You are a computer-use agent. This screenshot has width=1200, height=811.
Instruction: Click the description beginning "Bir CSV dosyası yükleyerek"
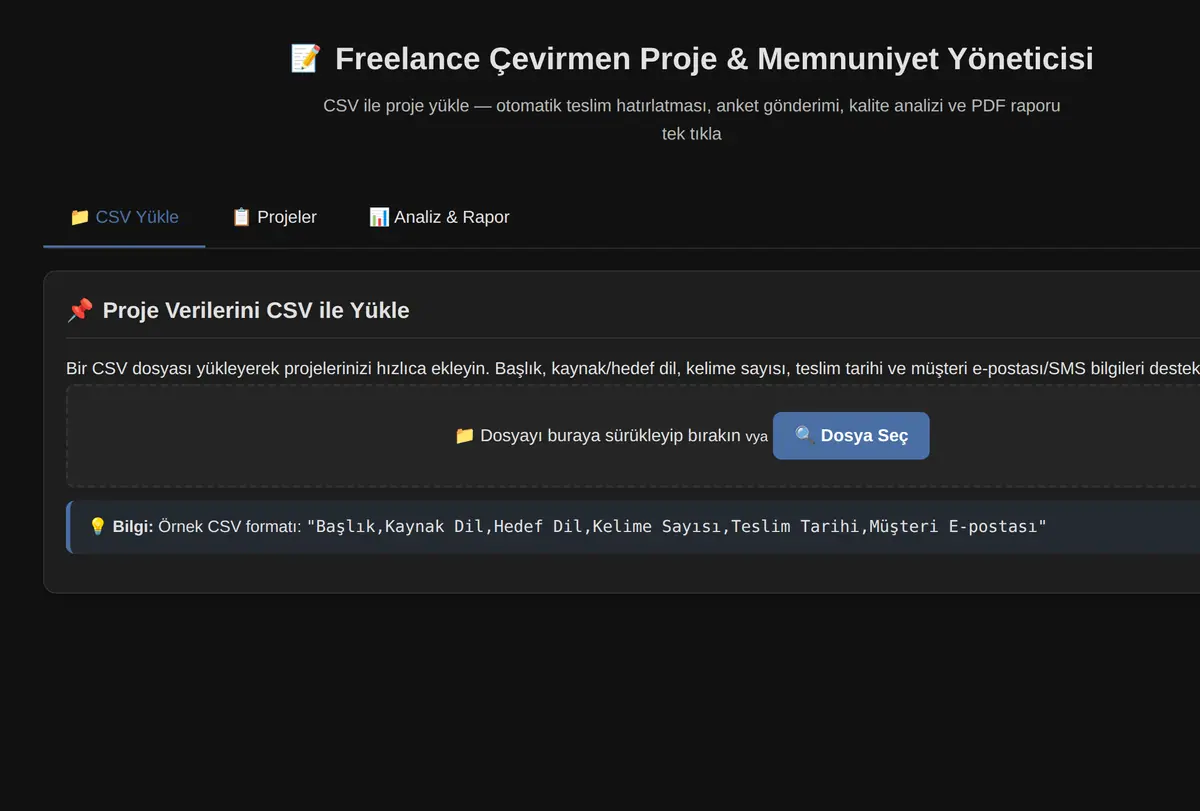click(x=633, y=368)
